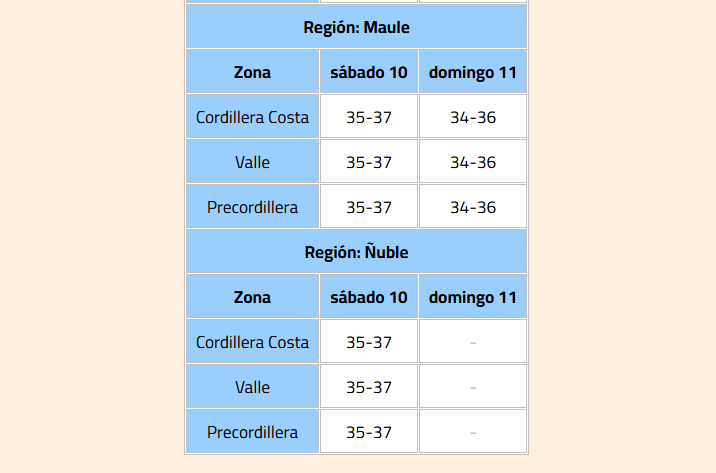This screenshot has height=473, width=716.
Task: Click Zona column header in Ñuble table
Action: (x=252, y=297)
